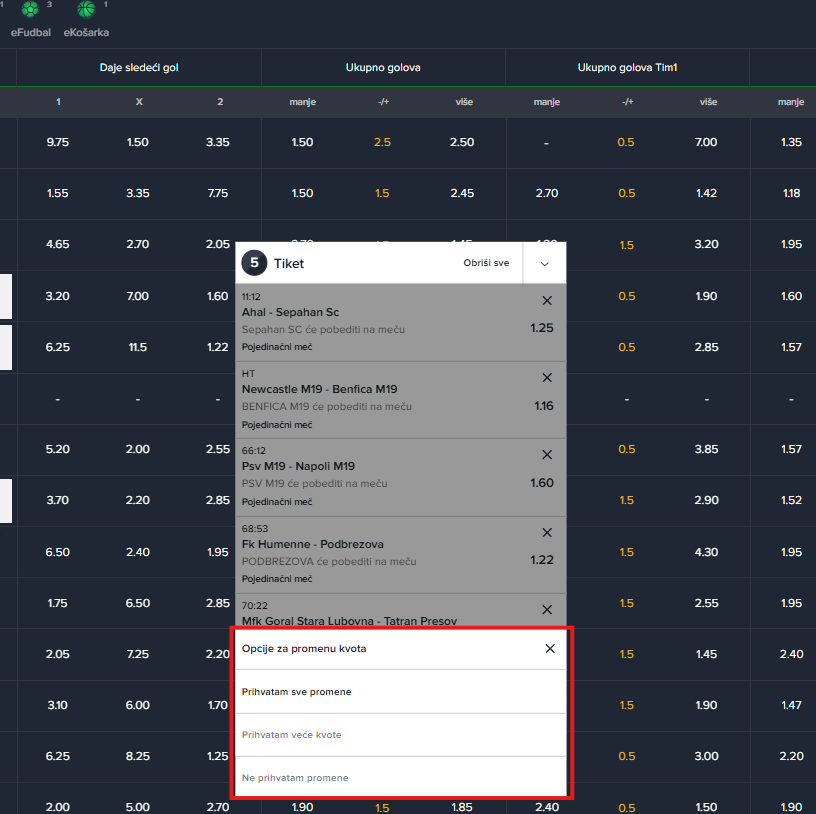Viewport: 816px width, 814px height.
Task: Click the ticket count badge showing 5
Action: (255, 264)
